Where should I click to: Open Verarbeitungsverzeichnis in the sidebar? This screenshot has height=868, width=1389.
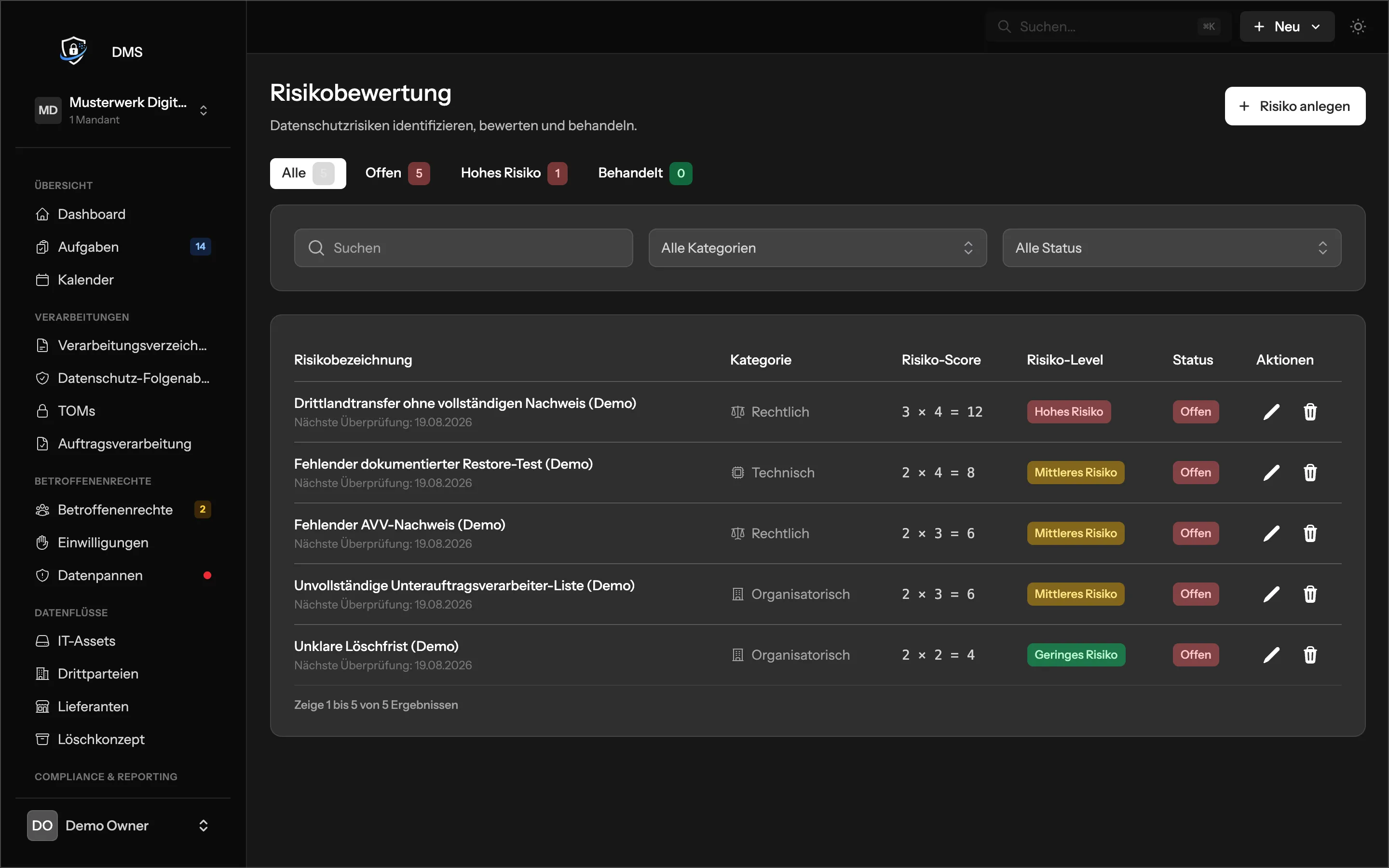[123, 345]
